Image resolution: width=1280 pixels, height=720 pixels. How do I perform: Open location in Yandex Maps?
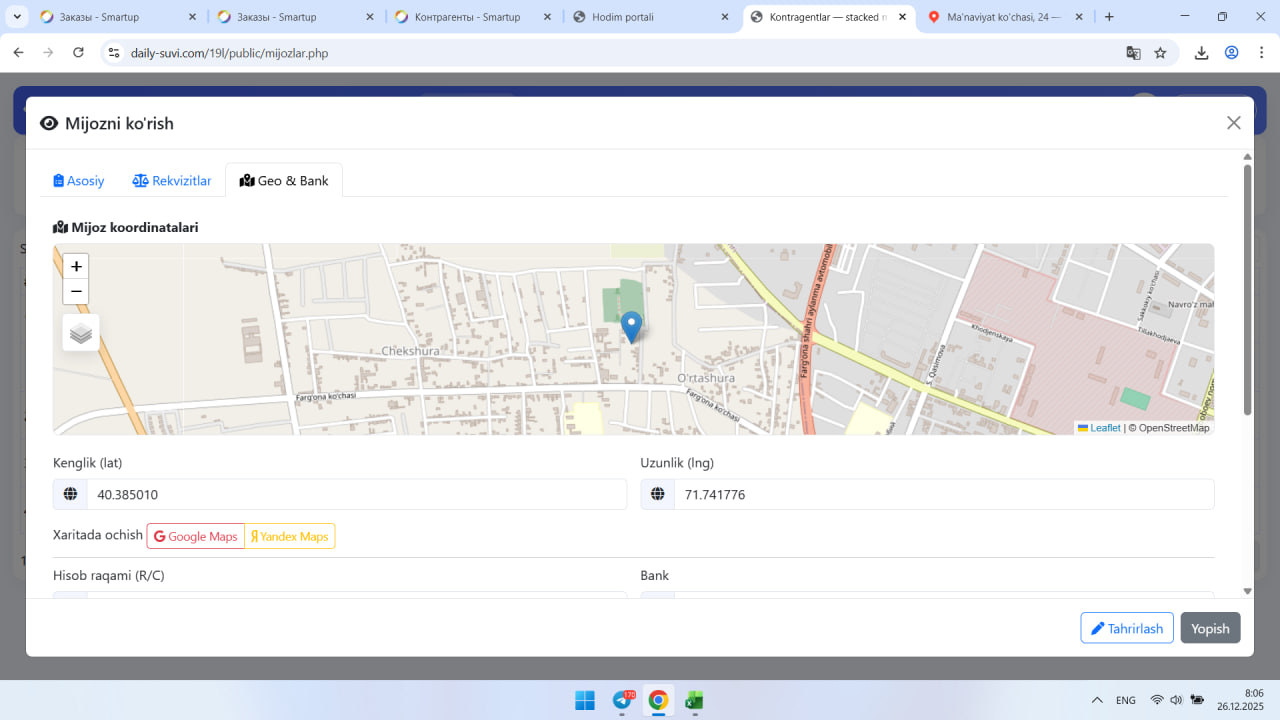pyautogui.click(x=289, y=537)
